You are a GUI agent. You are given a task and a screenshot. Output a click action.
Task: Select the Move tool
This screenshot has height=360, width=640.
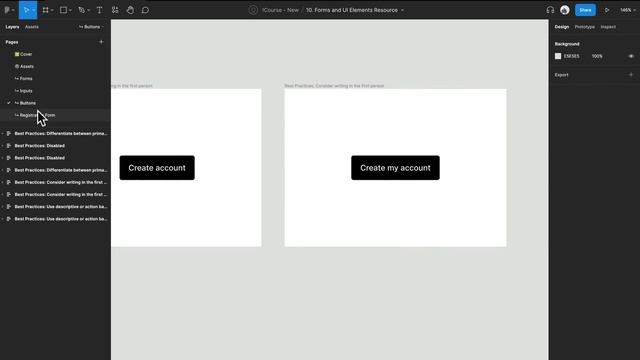click(26, 10)
